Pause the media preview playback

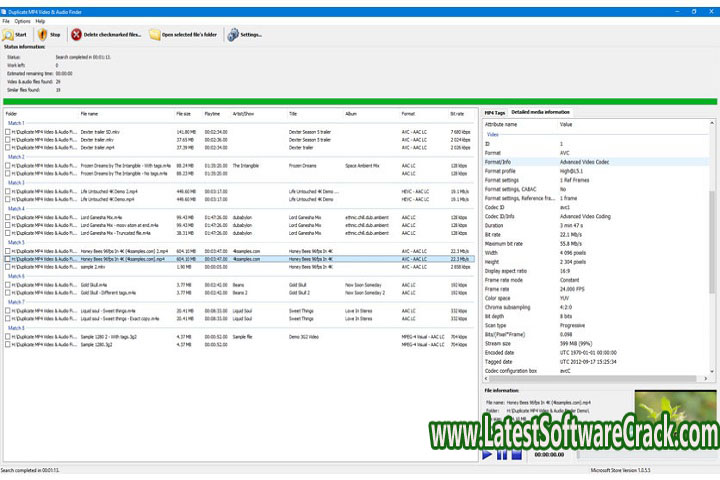[502, 455]
